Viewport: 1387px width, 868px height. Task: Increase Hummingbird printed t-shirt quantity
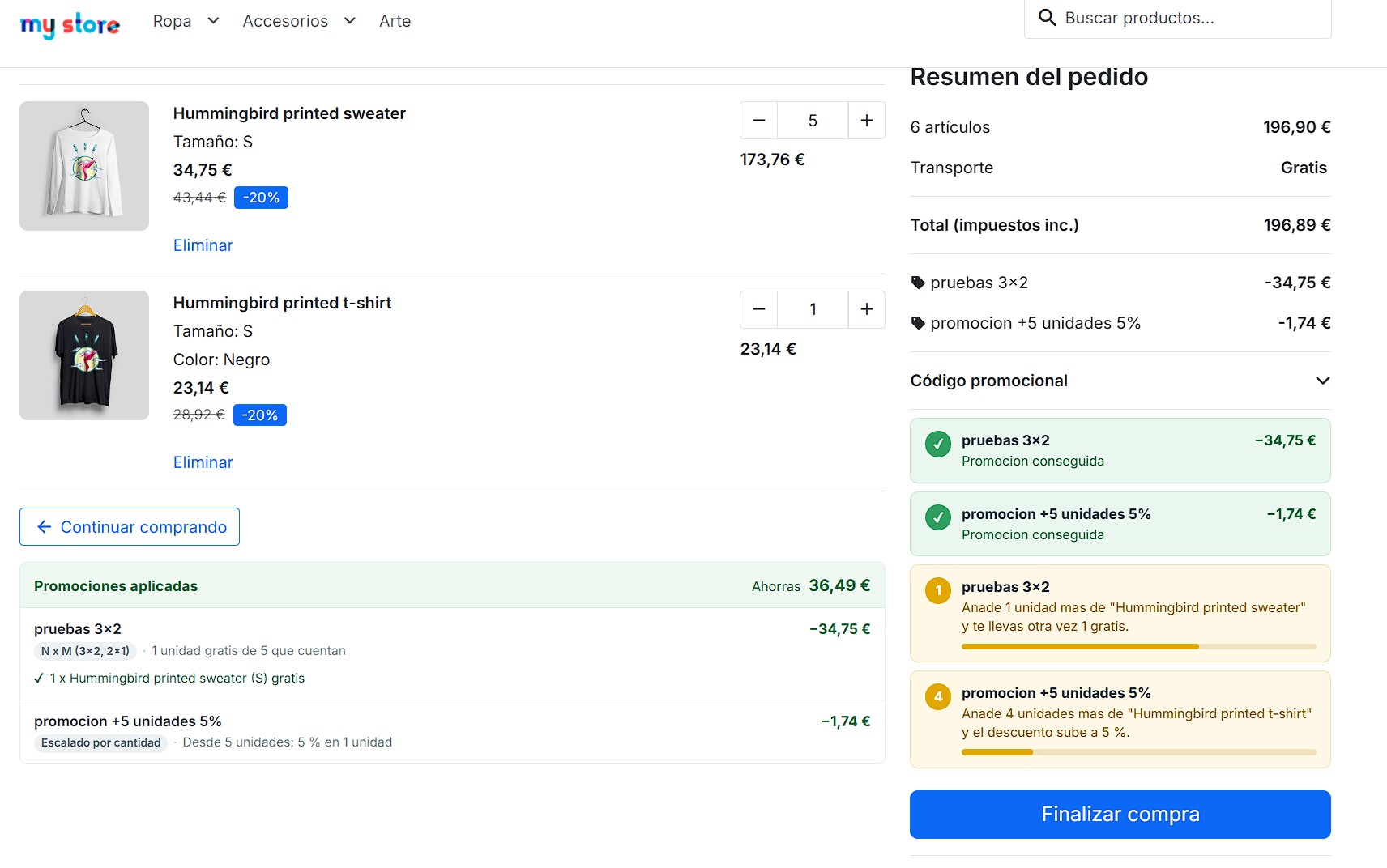pyautogui.click(x=867, y=309)
